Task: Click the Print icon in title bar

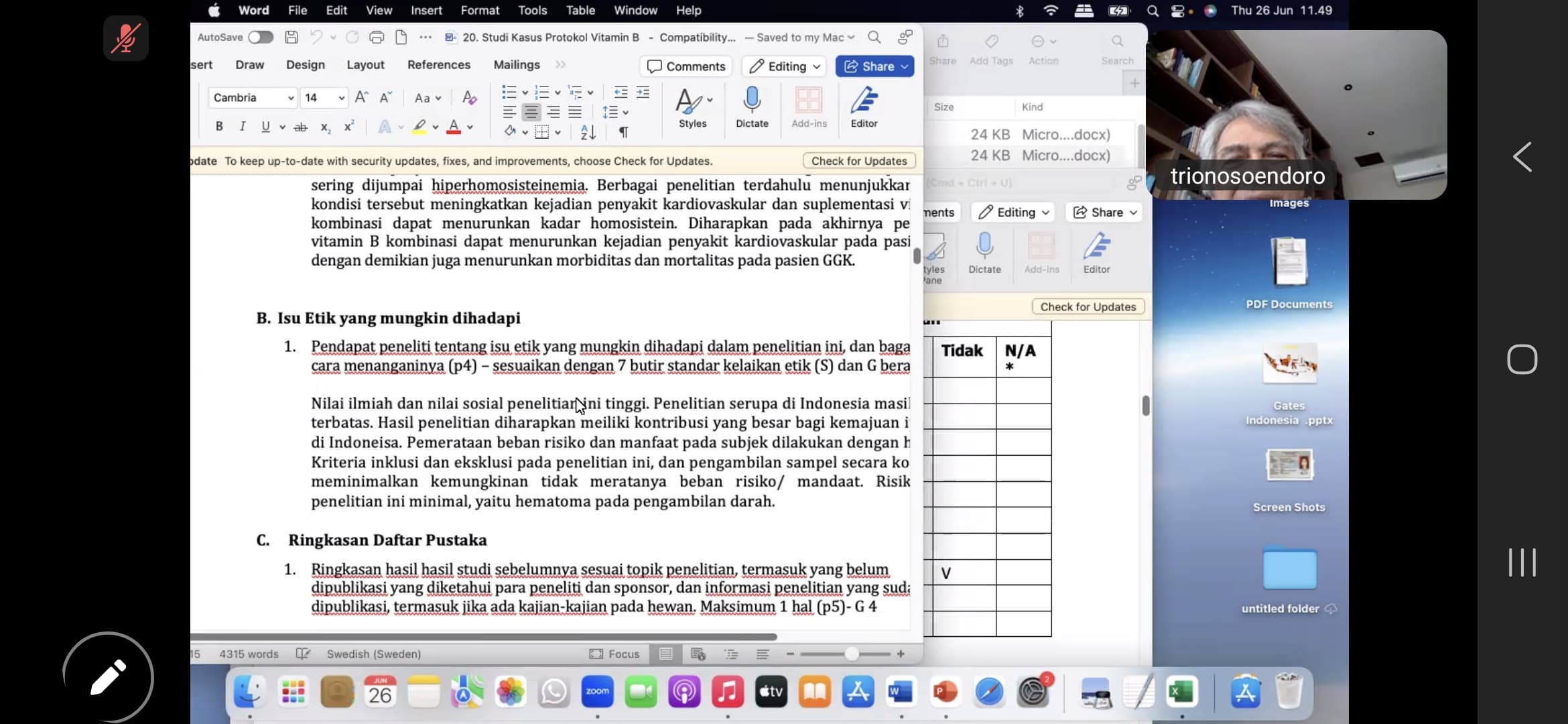Action: [x=377, y=37]
